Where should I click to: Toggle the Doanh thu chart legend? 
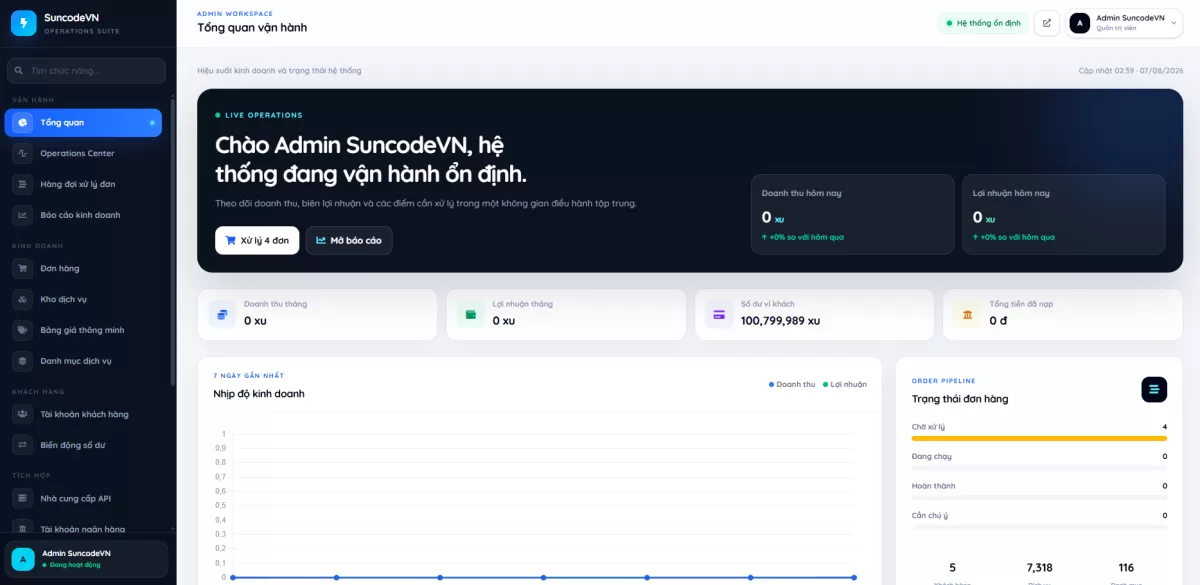coord(792,384)
